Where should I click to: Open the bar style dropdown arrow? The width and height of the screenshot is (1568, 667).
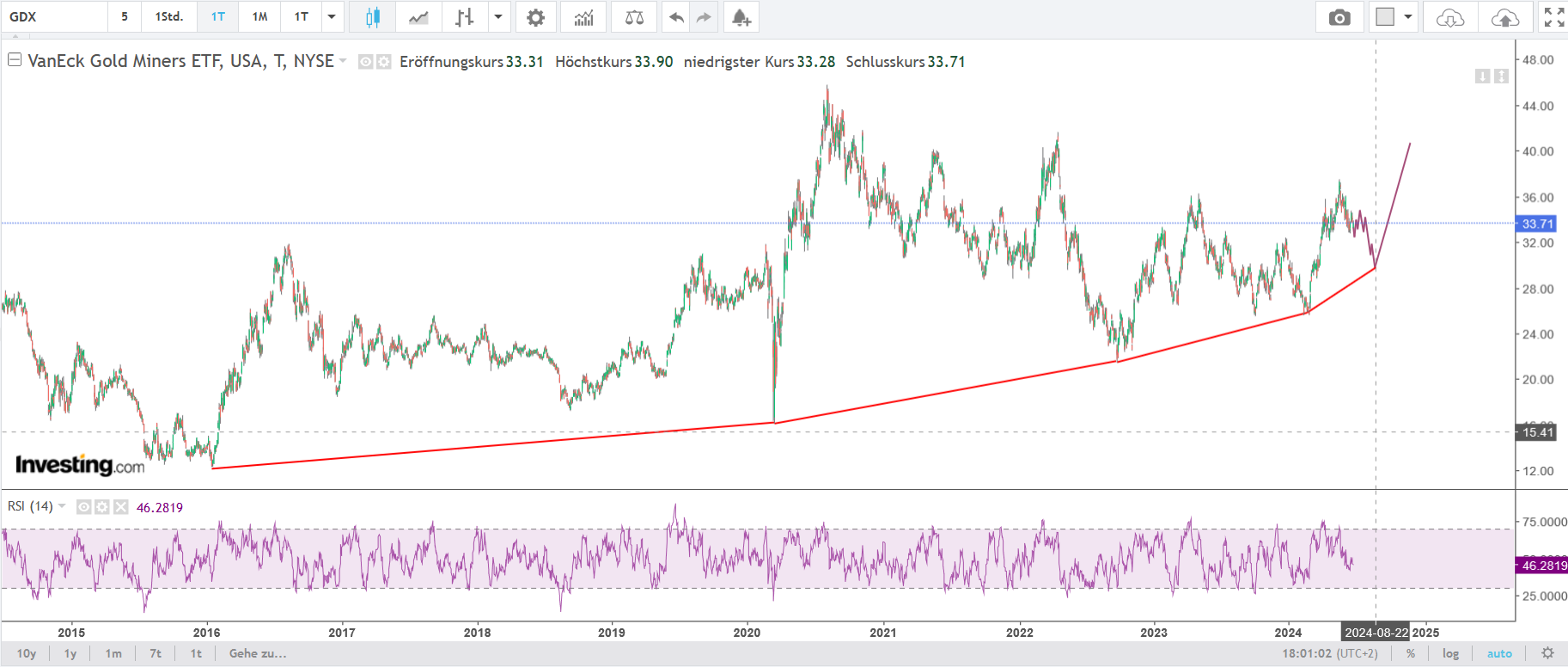[x=497, y=17]
